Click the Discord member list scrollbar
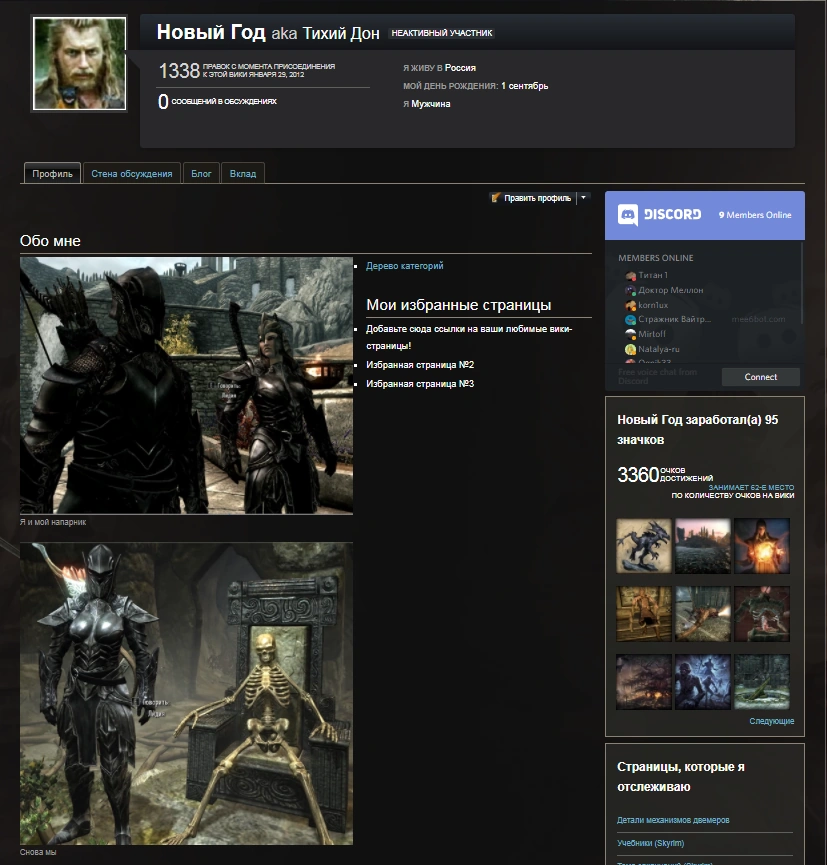Viewport: 827px width, 865px height. point(801,284)
